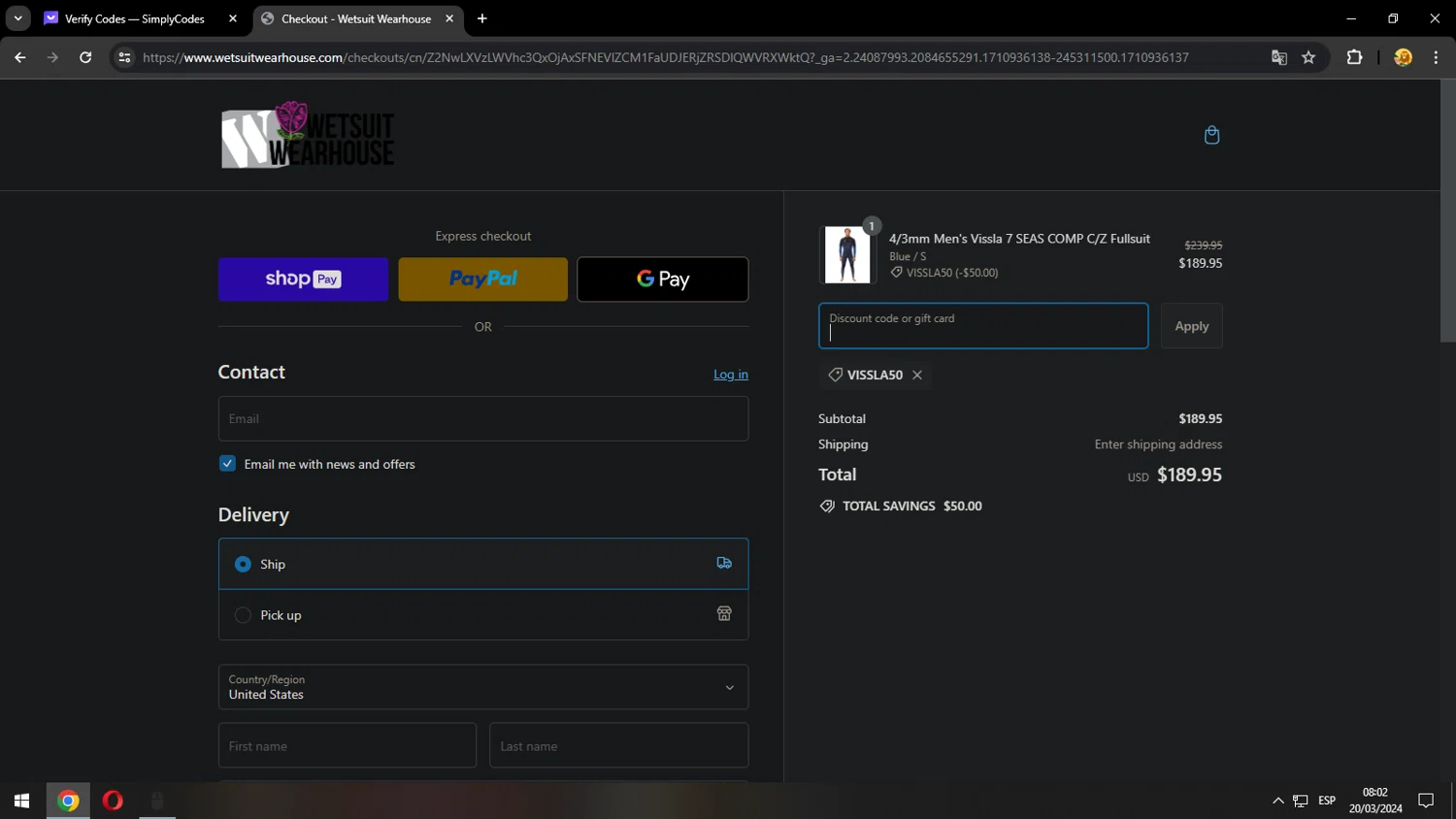Viewport: 1456px width, 819px height.
Task: Click the address bar URL
Action: tap(666, 57)
